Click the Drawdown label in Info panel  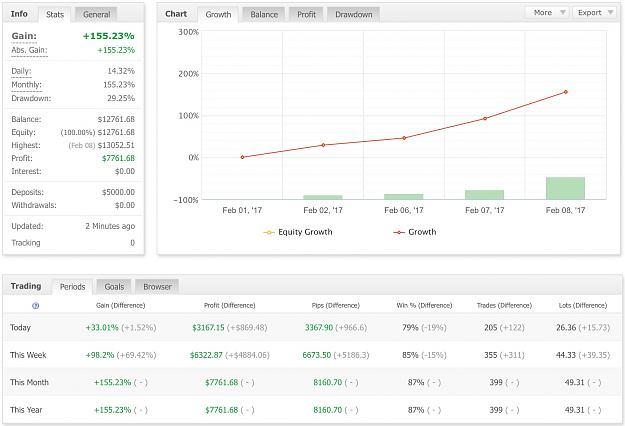[31, 98]
